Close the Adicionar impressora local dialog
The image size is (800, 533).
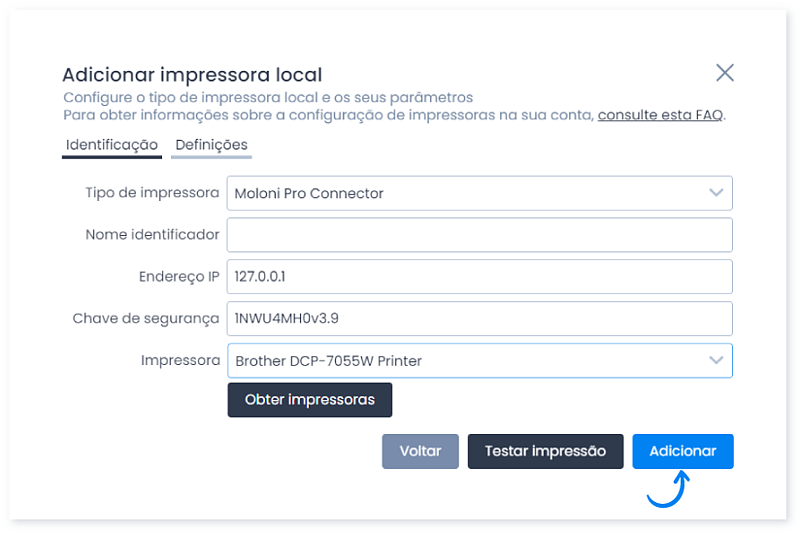point(724,73)
